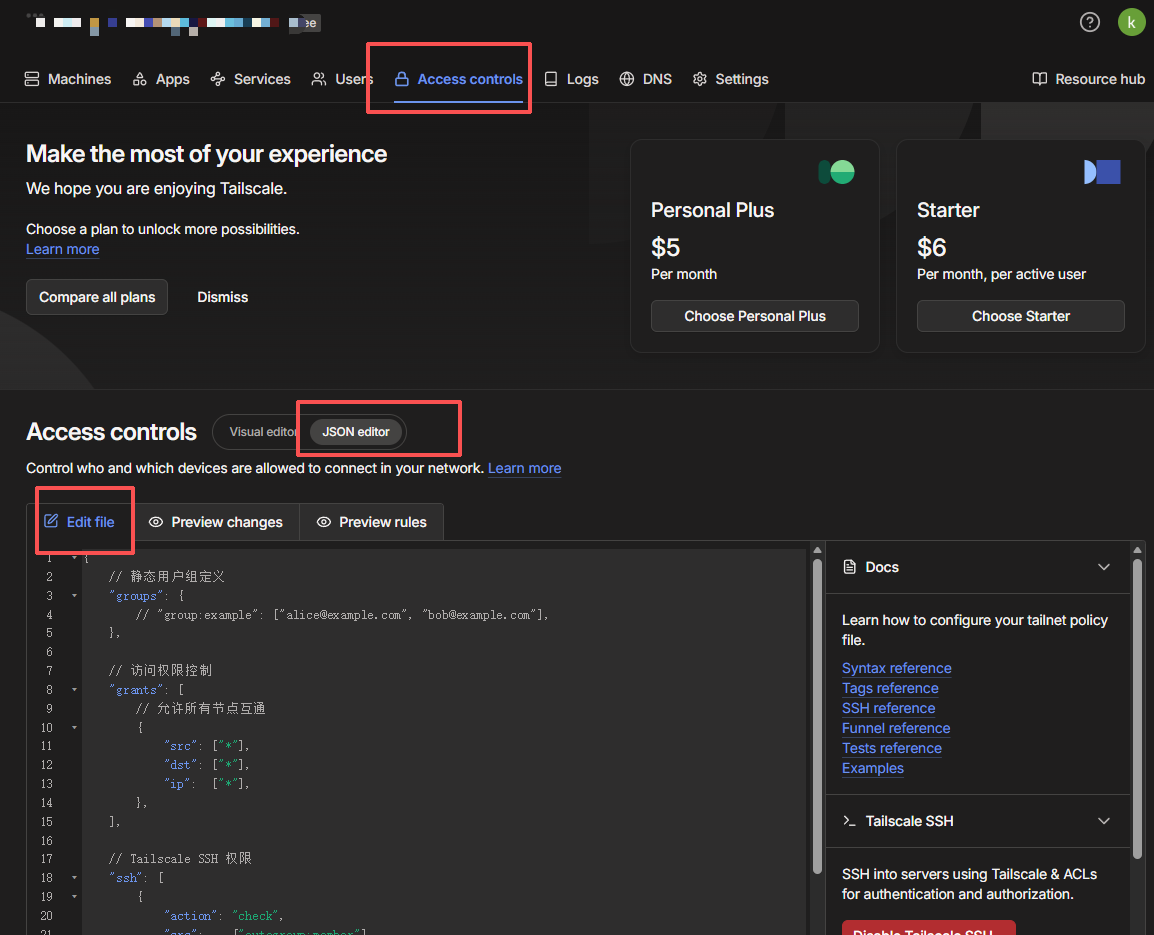Open the Examples docs link

coord(872,768)
